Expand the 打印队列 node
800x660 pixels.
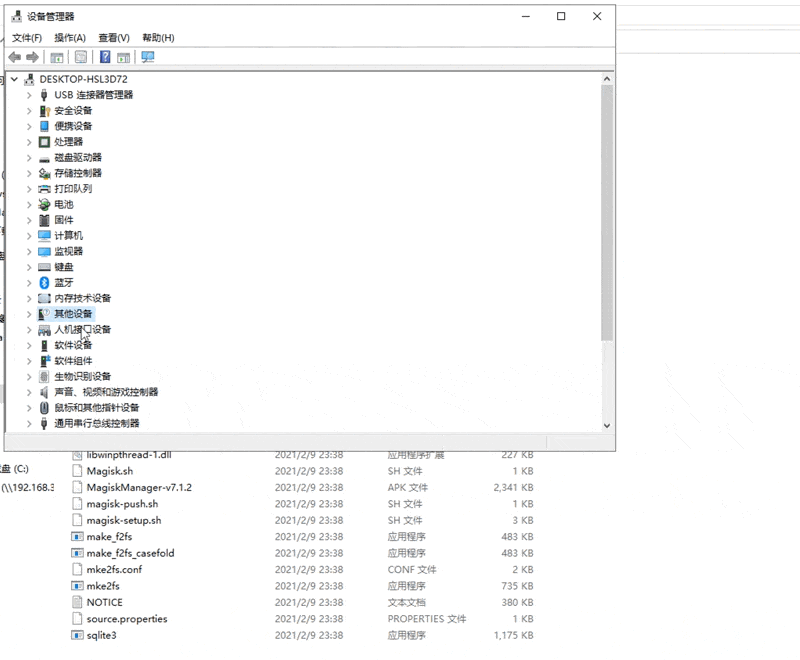29,189
